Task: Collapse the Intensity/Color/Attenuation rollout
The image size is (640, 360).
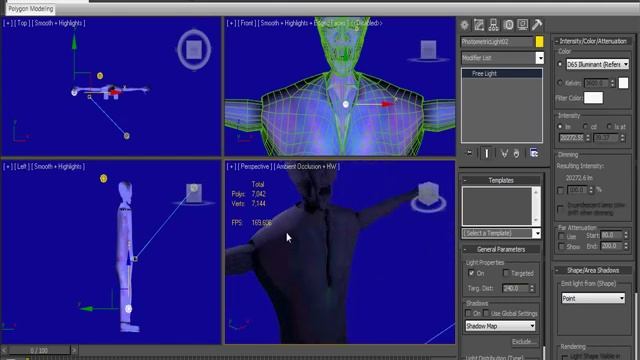Action: tap(592, 41)
